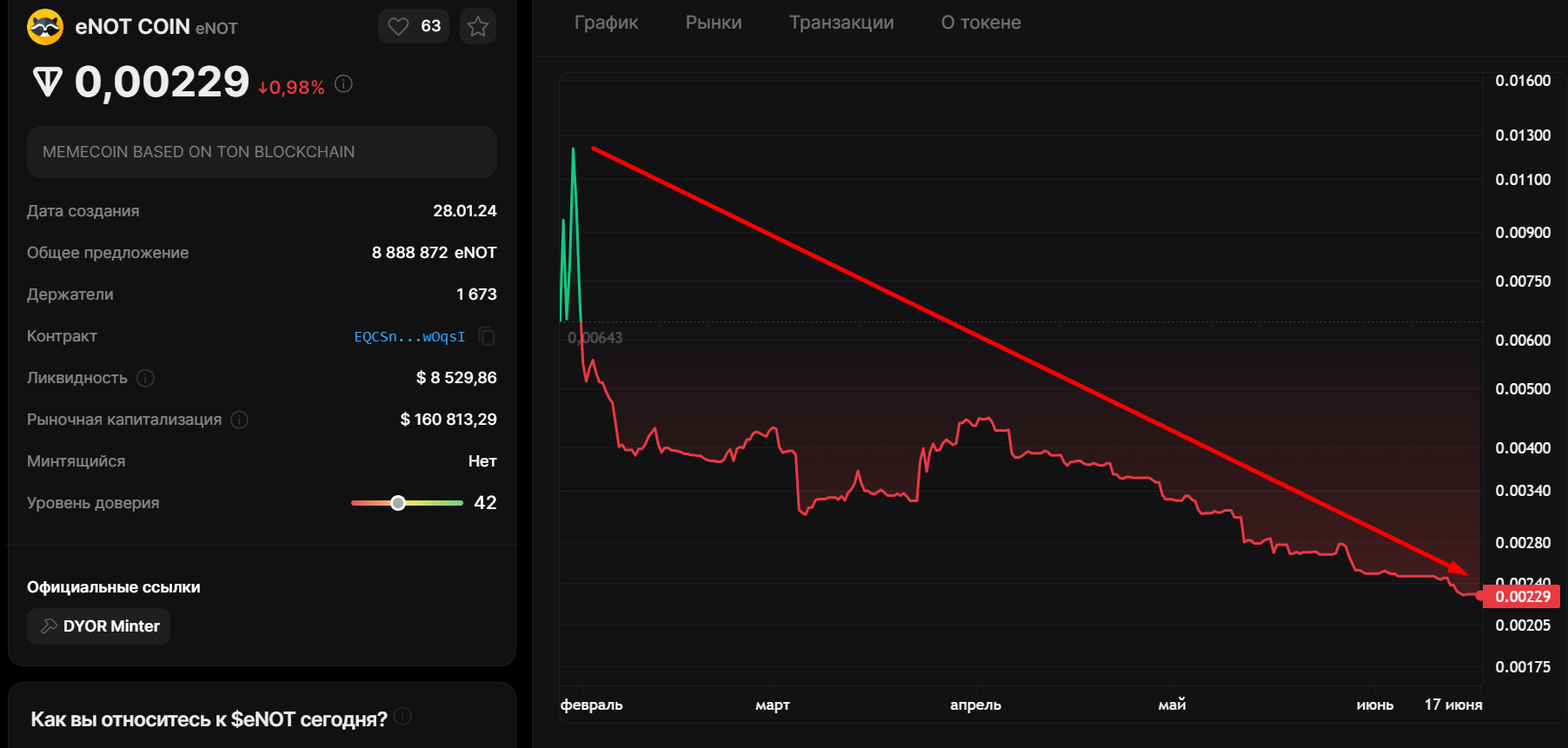1568x748 pixels.
Task: Click the creation date 28.01.24
Action: point(465,211)
